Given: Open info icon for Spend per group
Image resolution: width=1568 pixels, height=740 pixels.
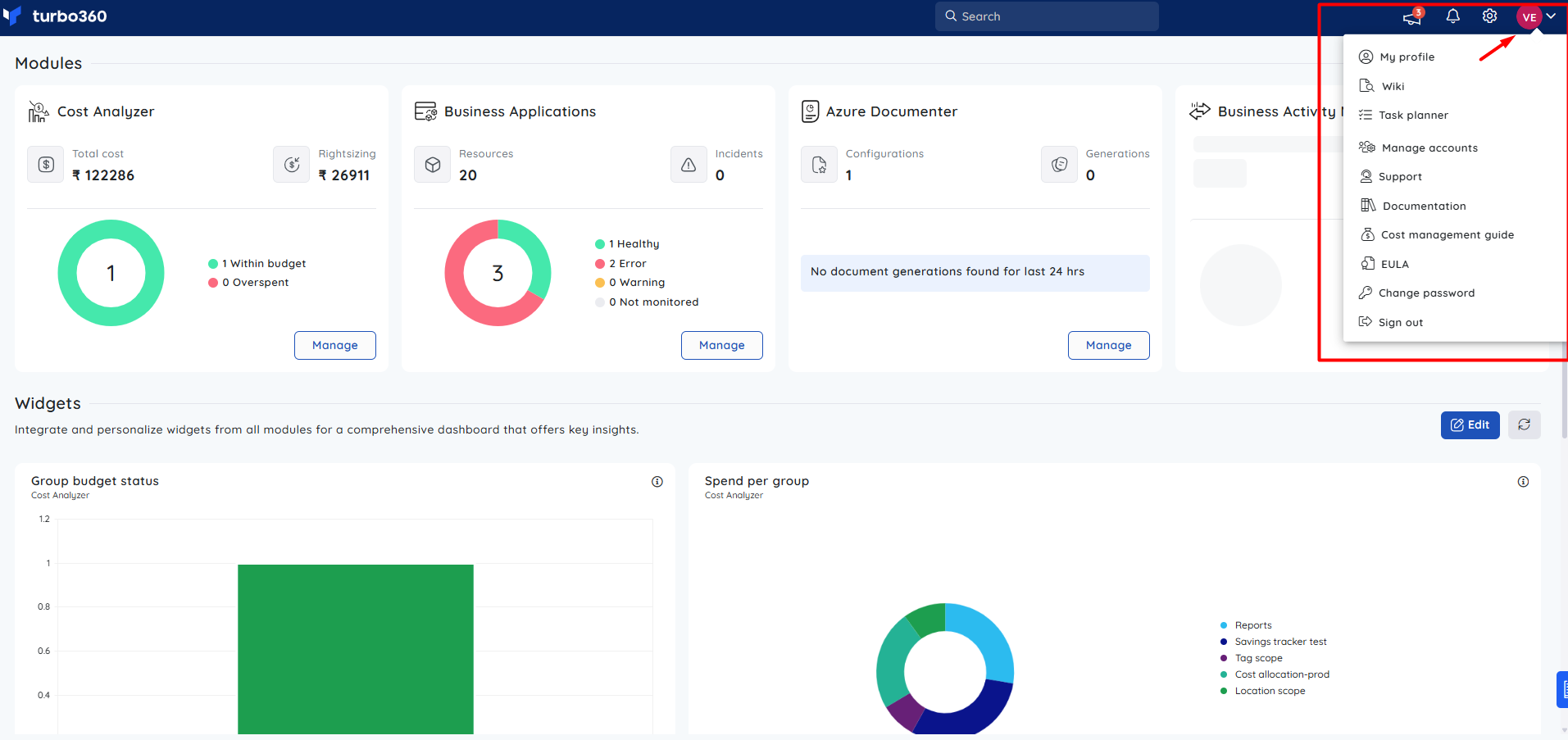Looking at the screenshot, I should pyautogui.click(x=1523, y=482).
